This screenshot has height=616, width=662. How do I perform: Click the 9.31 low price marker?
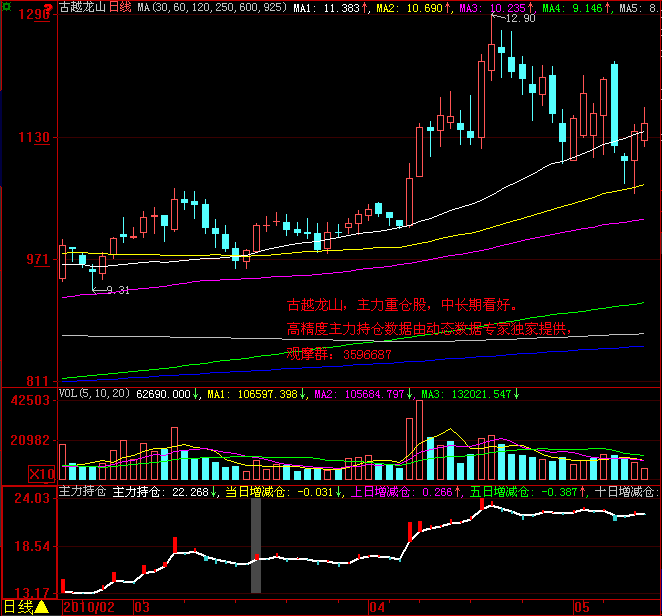tap(117, 290)
